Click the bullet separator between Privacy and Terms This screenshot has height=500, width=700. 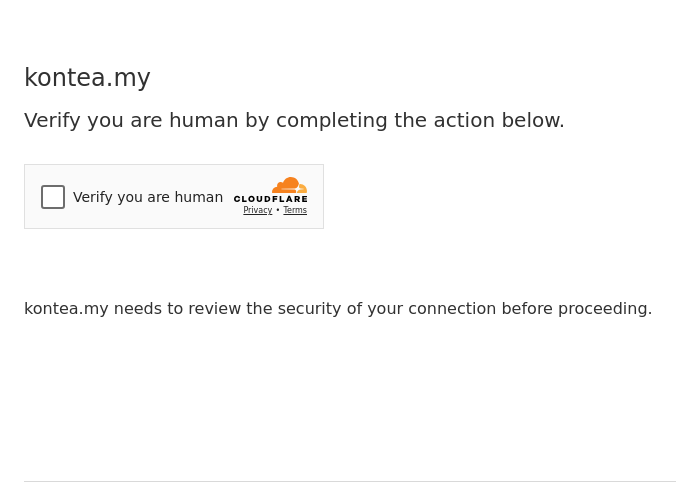pyautogui.click(x=278, y=210)
